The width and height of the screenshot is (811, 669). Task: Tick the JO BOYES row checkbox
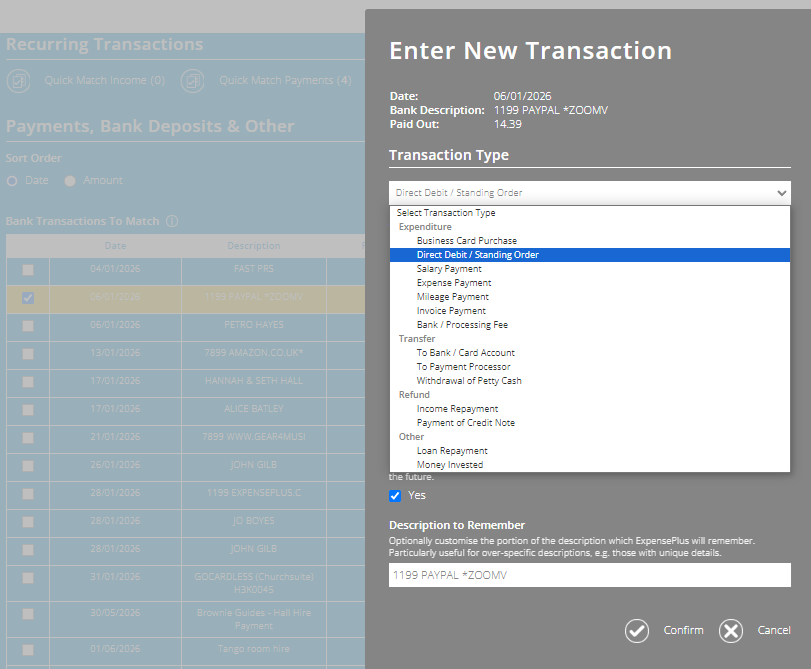click(28, 522)
